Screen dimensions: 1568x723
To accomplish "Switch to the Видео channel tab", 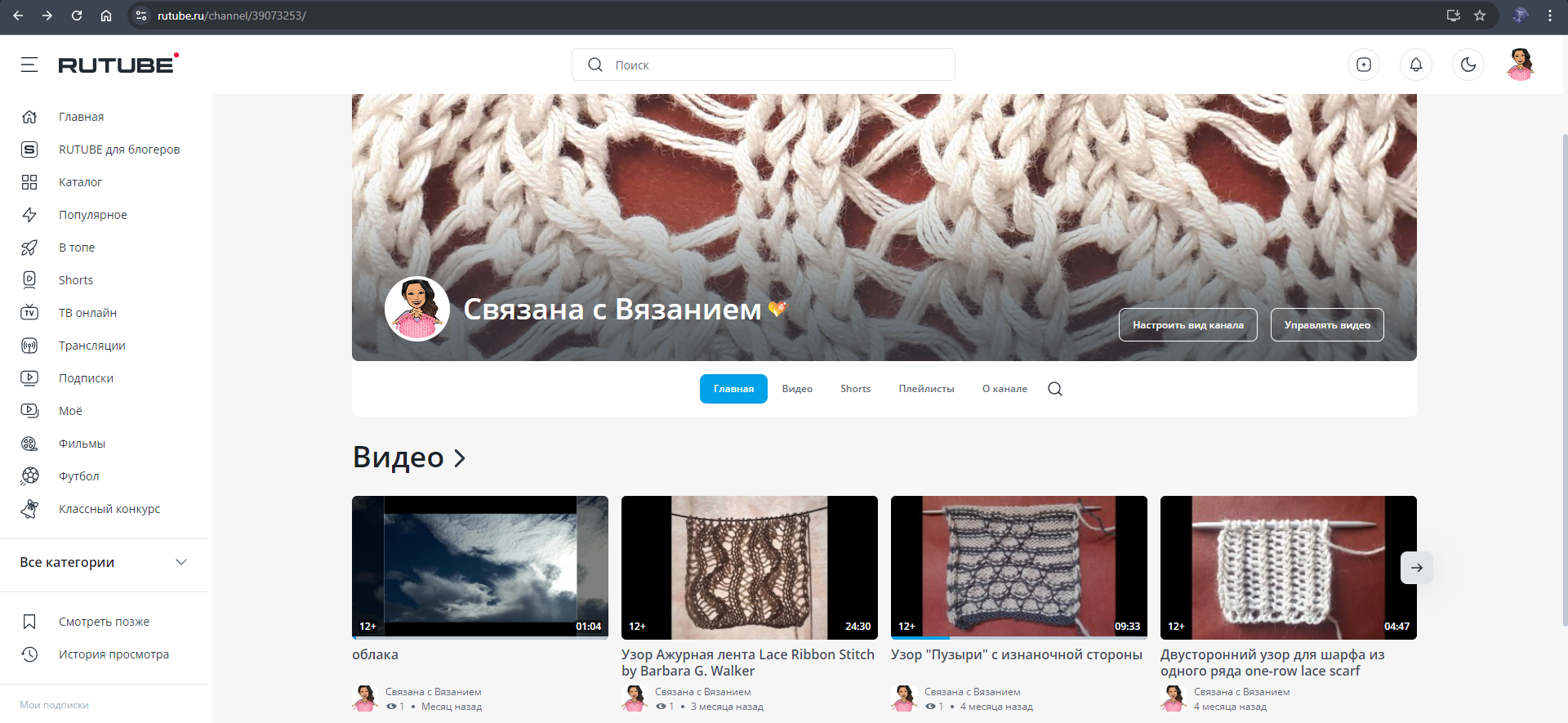I will click(x=797, y=389).
